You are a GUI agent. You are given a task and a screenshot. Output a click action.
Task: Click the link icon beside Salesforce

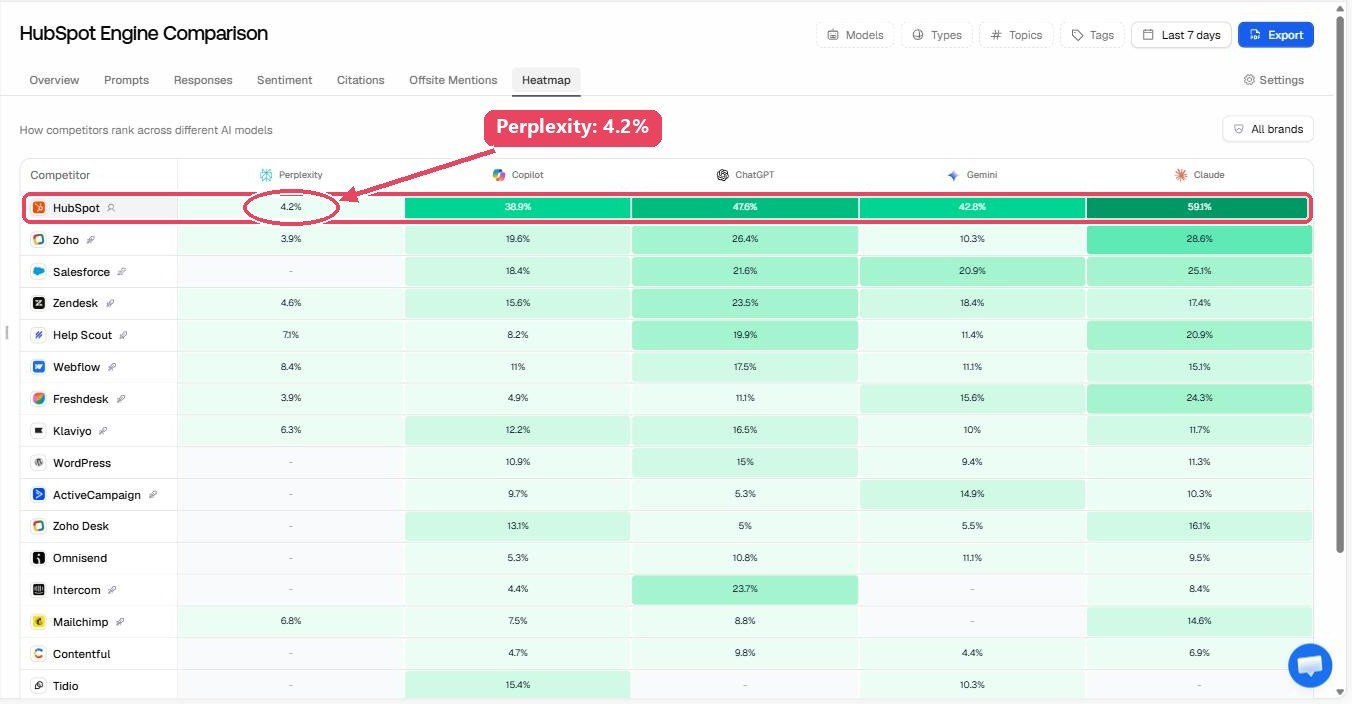point(122,272)
